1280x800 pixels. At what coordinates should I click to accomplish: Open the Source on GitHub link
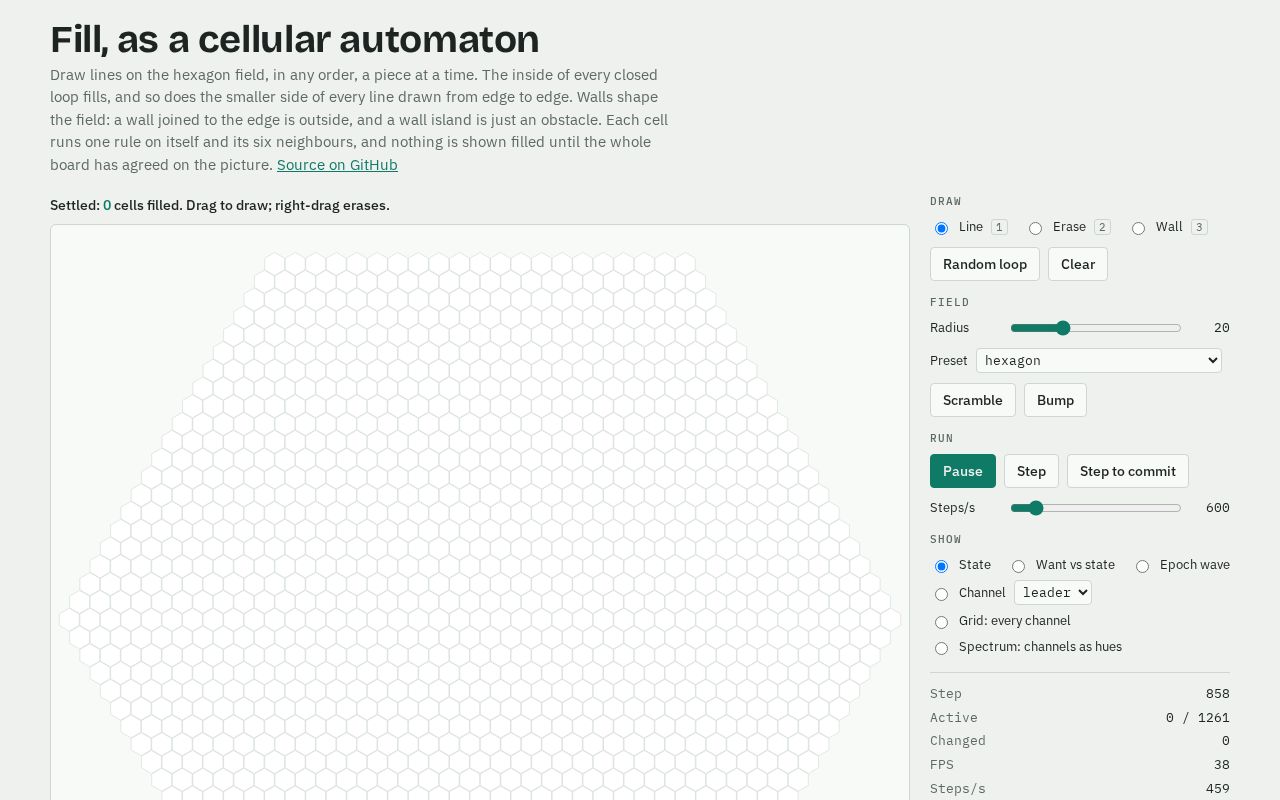pos(337,165)
